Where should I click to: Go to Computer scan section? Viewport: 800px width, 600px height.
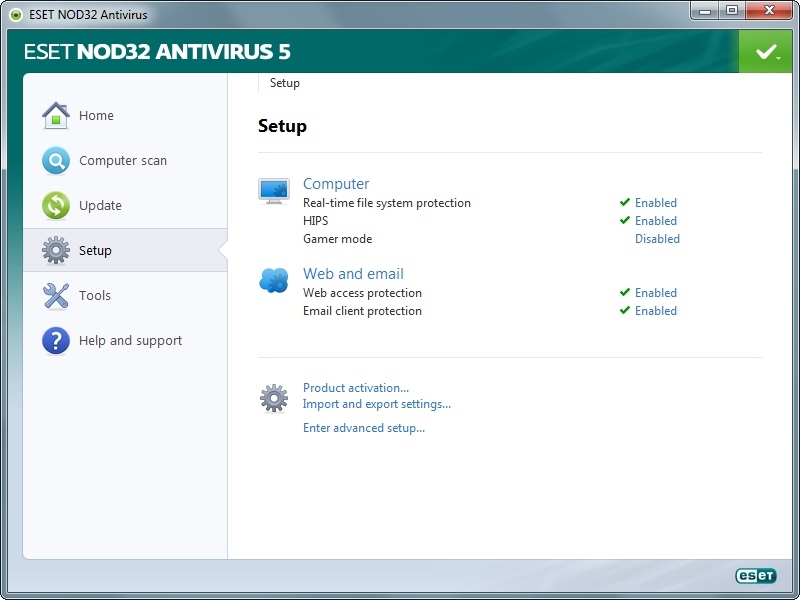125,161
